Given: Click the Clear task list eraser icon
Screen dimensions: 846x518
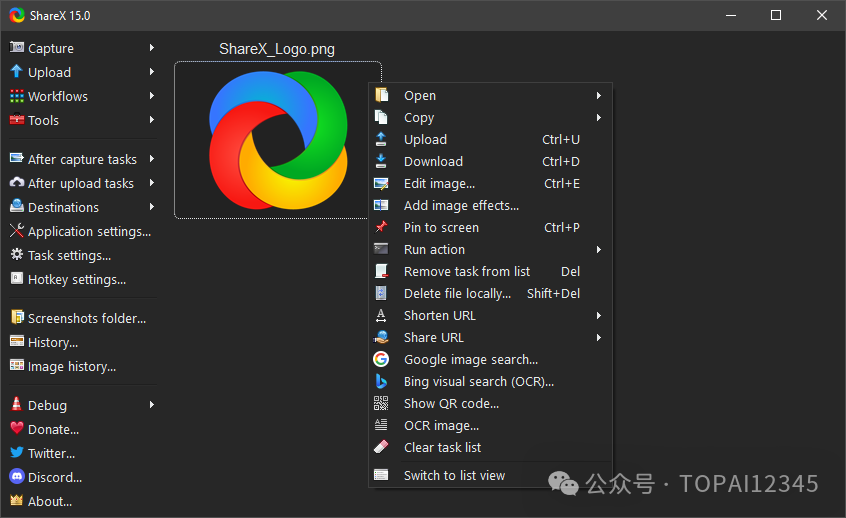Looking at the screenshot, I should click(x=381, y=448).
